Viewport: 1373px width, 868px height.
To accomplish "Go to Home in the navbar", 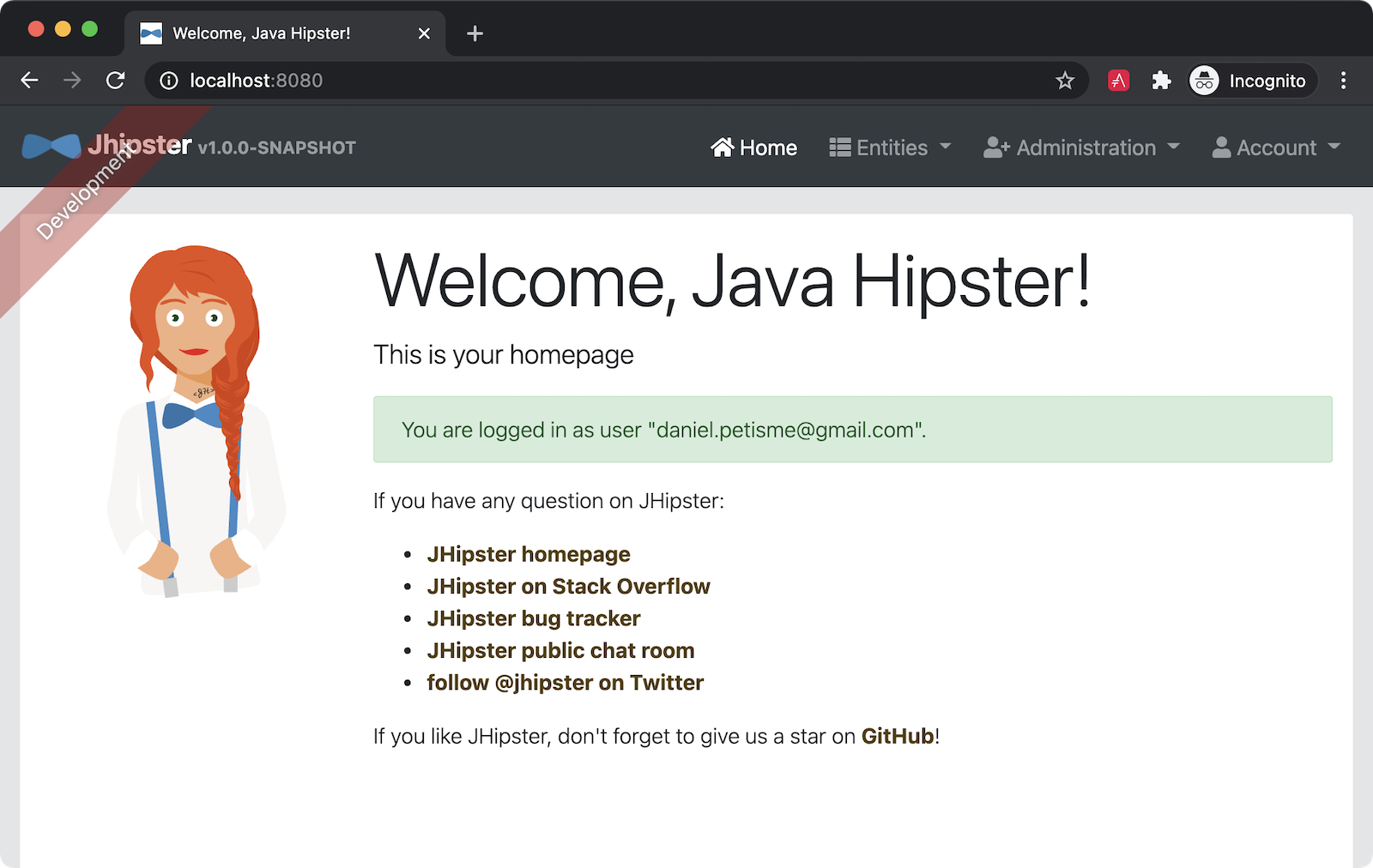I will click(x=753, y=148).
